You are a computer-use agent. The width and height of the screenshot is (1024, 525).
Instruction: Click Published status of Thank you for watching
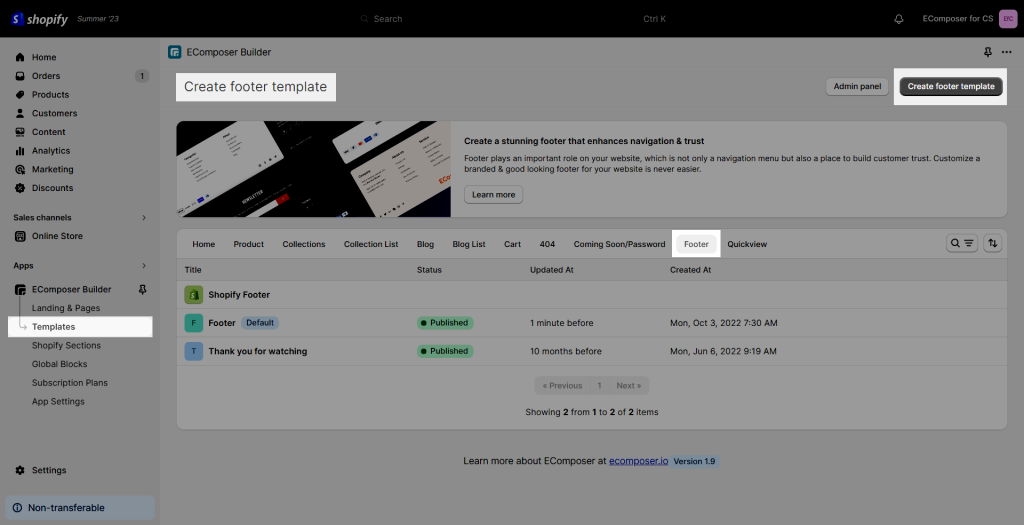point(445,351)
